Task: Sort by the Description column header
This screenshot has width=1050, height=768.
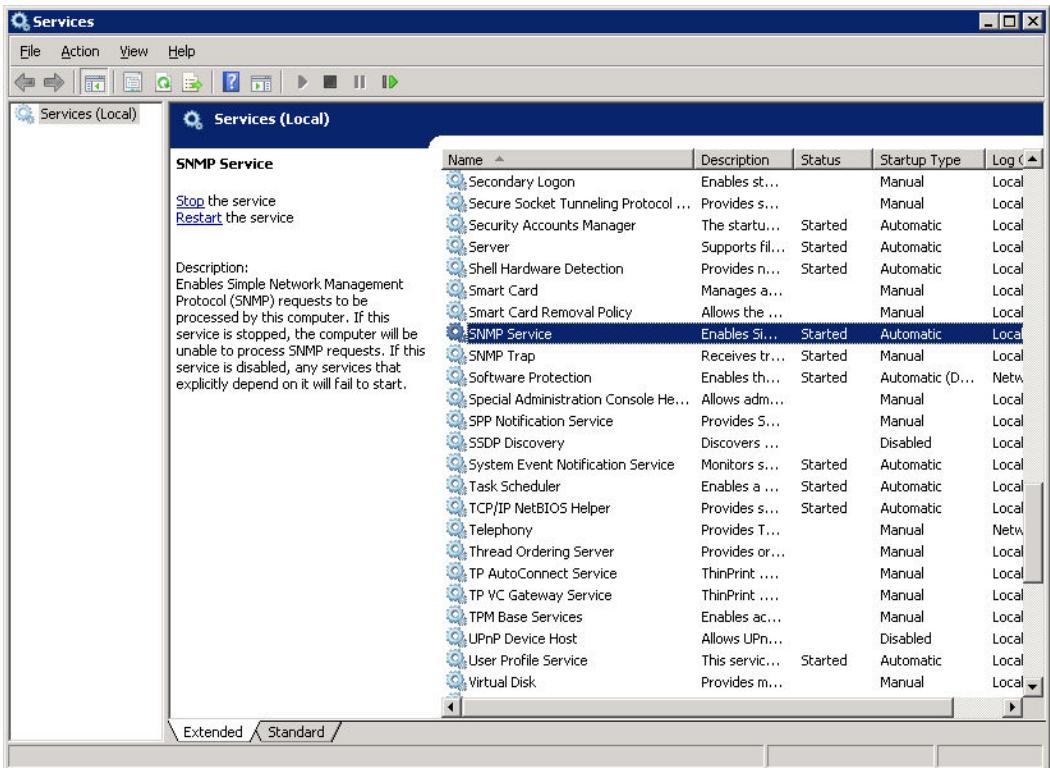Action: click(743, 160)
